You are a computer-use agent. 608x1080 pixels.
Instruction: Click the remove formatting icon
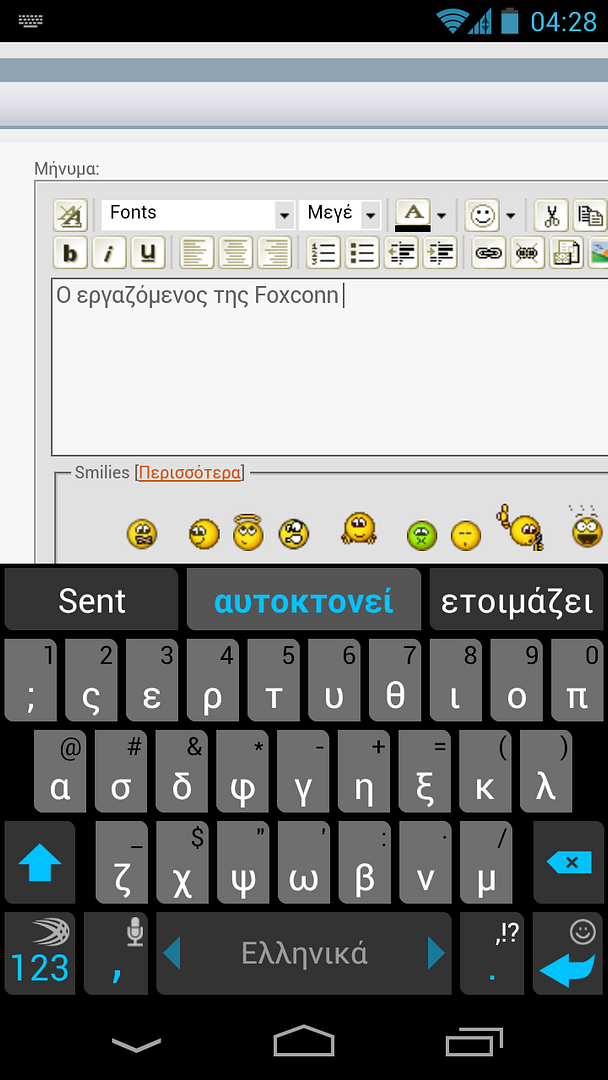[x=70, y=216]
